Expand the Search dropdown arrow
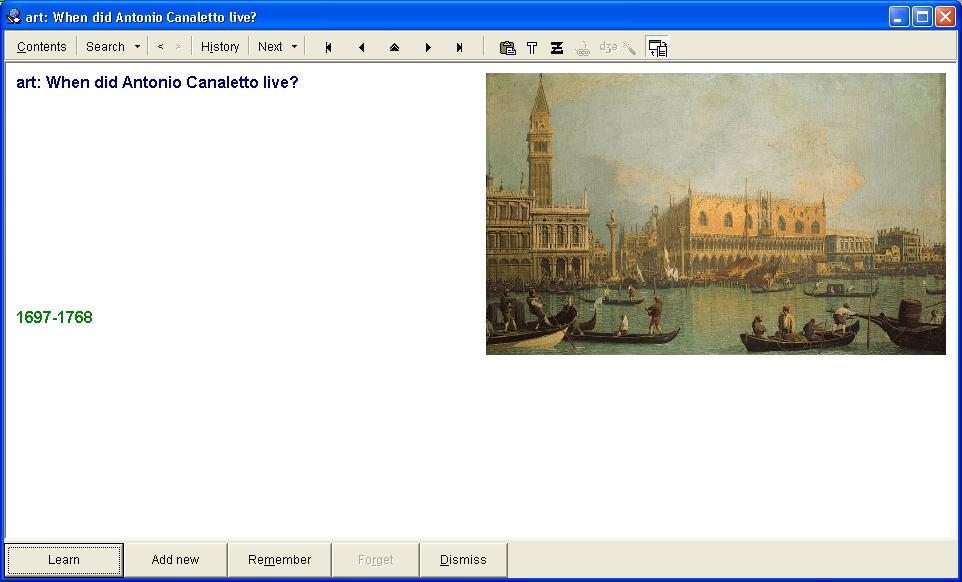Screen dimensions: 962x582 pyautogui.click(x=137, y=47)
